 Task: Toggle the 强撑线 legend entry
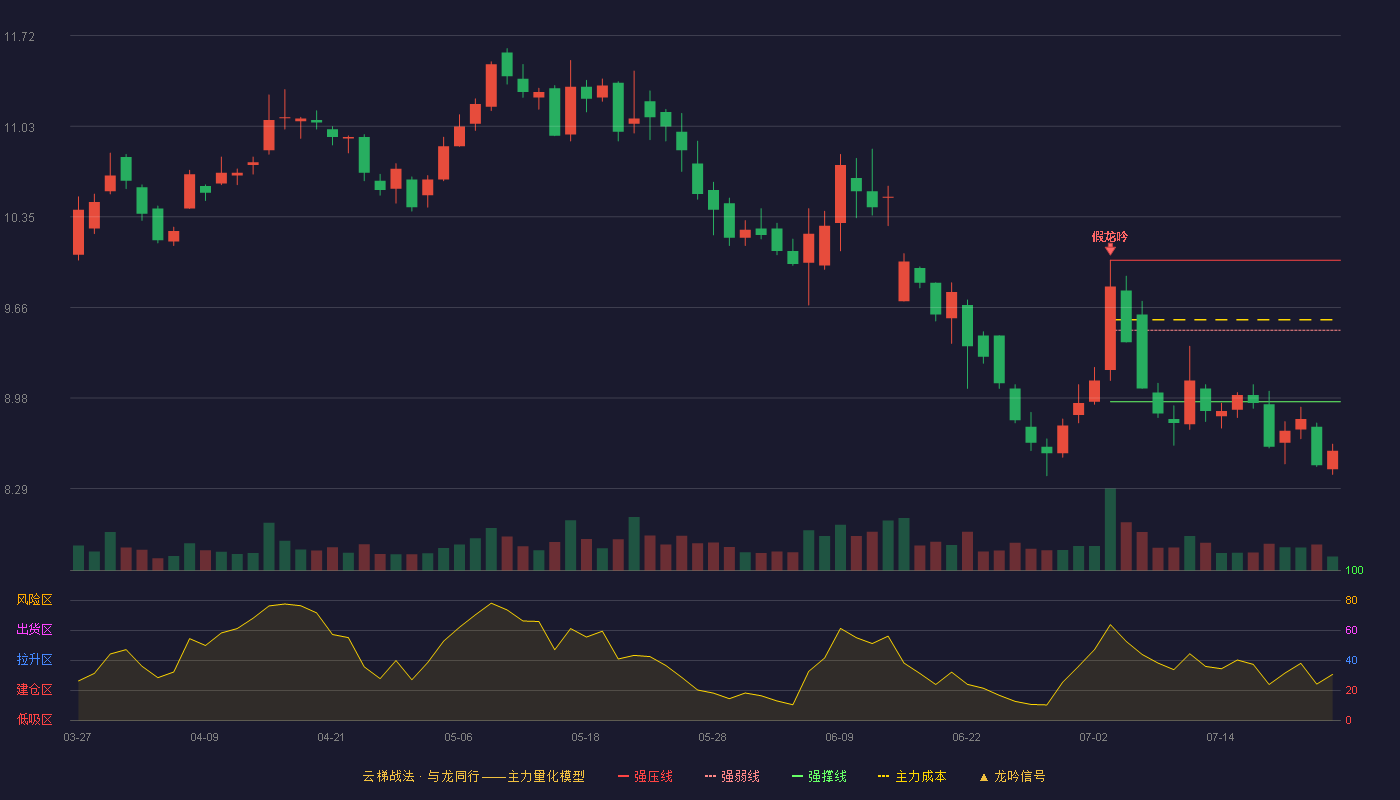819,776
